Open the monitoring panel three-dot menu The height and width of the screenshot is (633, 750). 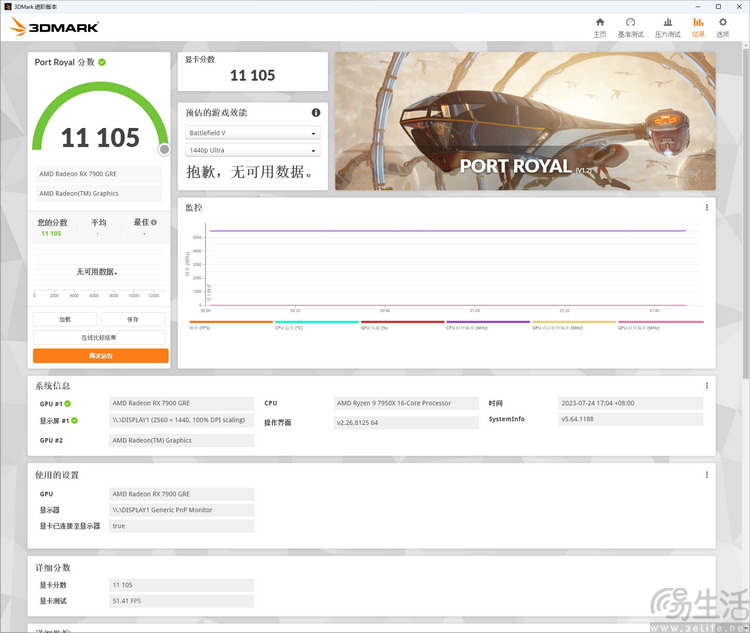pos(706,207)
